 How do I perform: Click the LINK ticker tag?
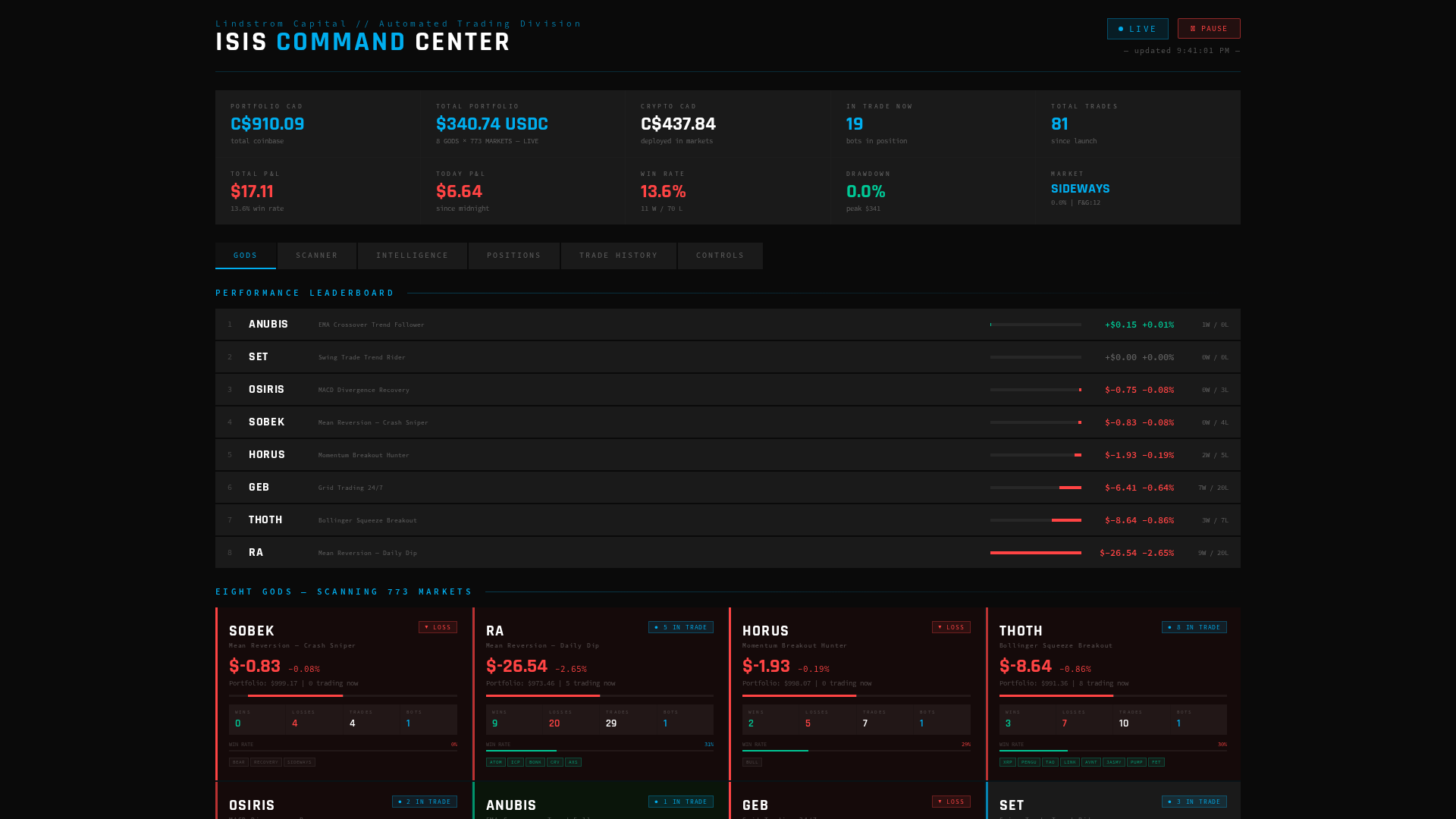tap(1070, 762)
